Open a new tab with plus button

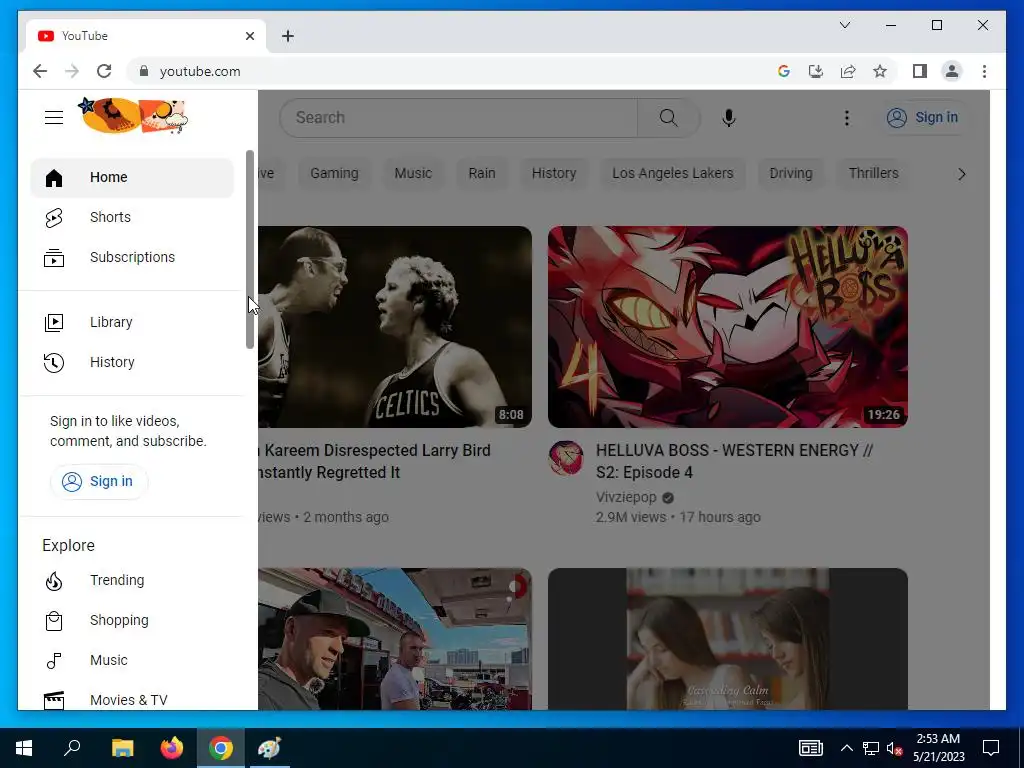(x=287, y=36)
